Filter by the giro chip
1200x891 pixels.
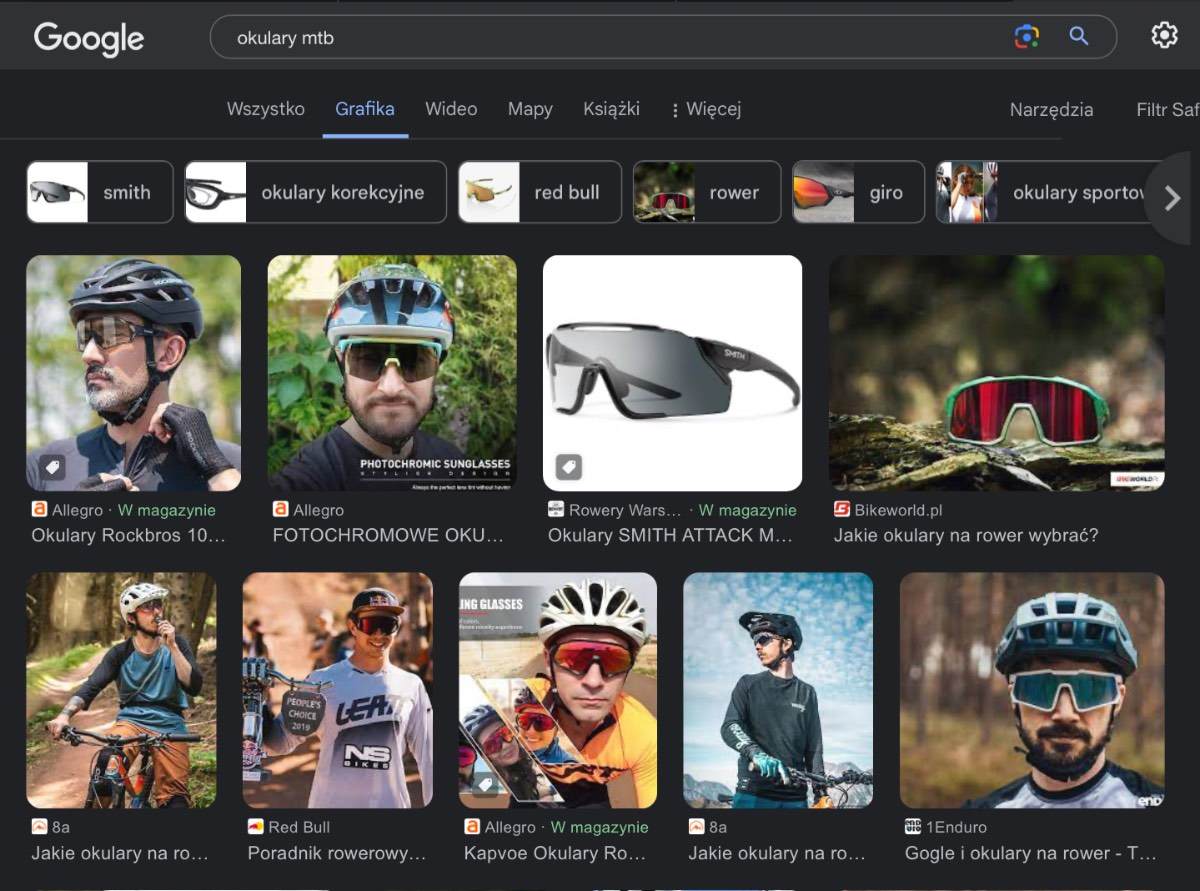pyautogui.click(x=859, y=192)
